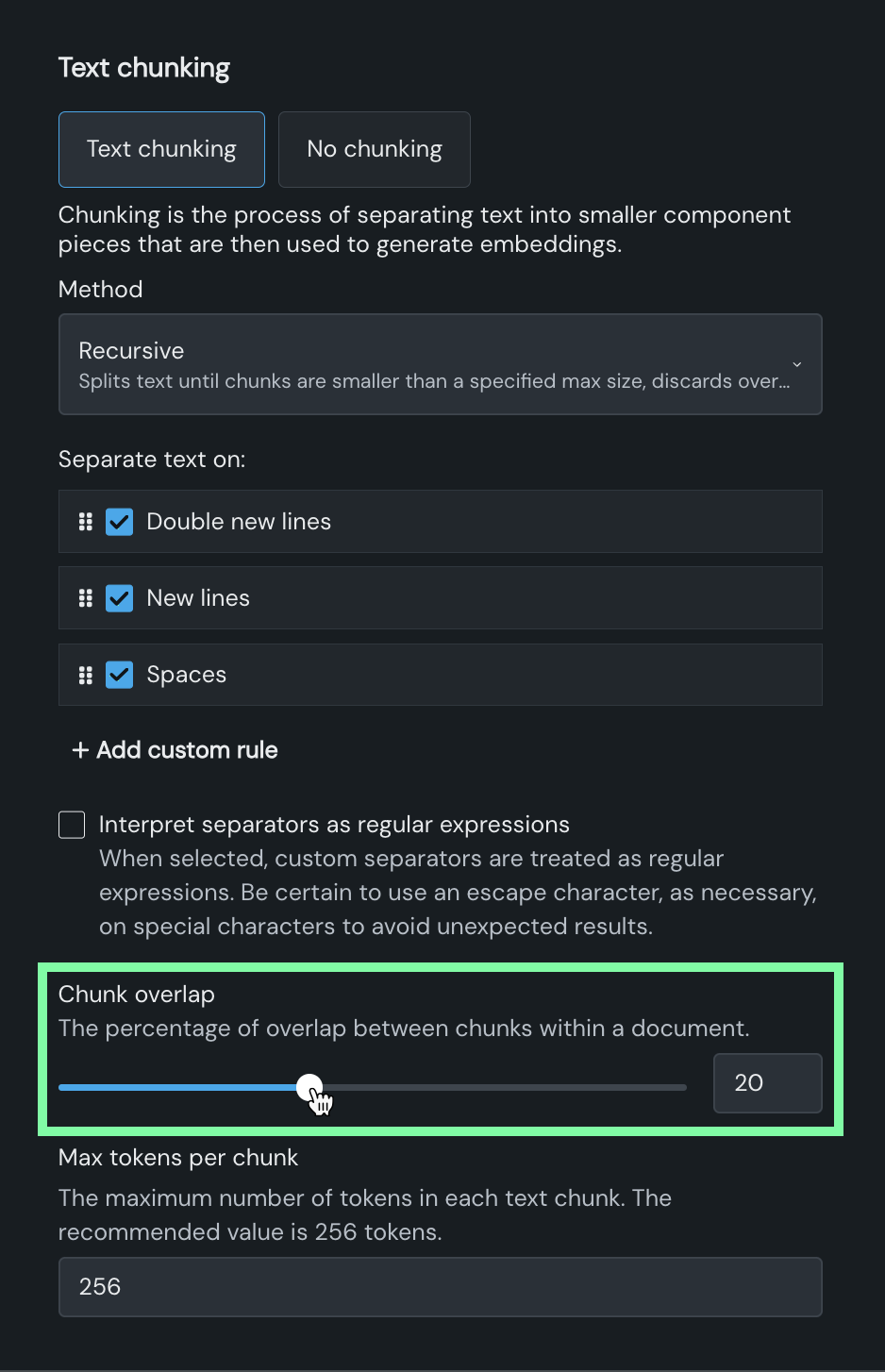Uncheck the New lines separator checkbox
The height and width of the screenshot is (1372, 885).
pyautogui.click(x=120, y=598)
